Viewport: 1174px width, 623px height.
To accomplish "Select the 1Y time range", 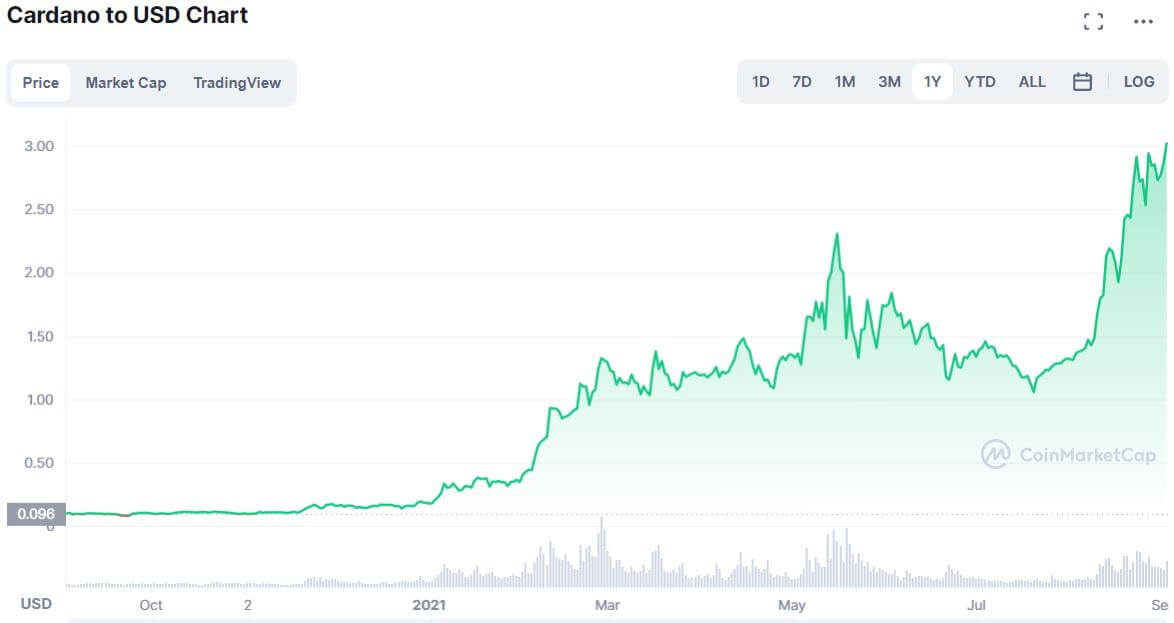I will [x=932, y=82].
